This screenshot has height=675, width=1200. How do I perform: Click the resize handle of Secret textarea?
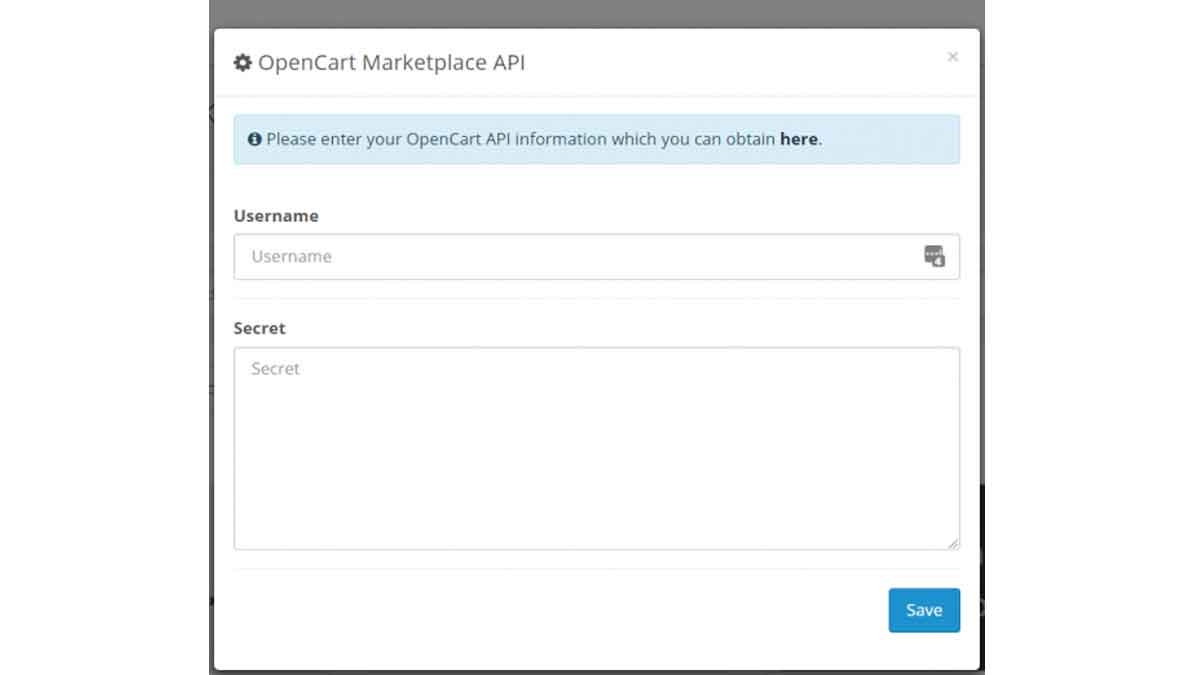point(953,543)
